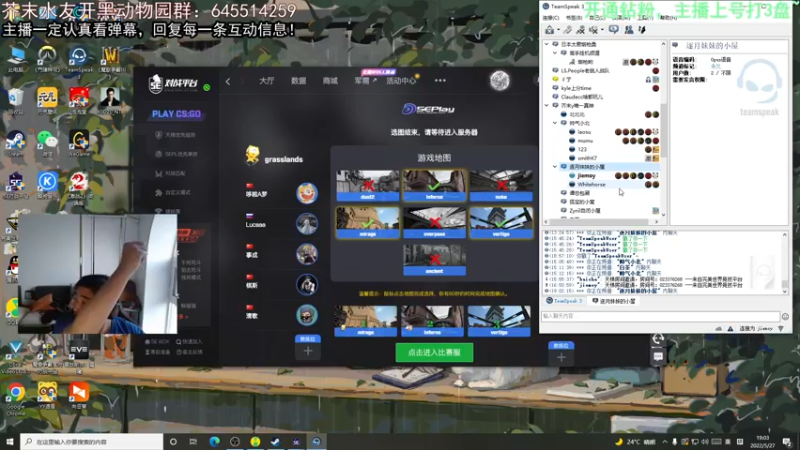Click Edge icon on the Windows taskbar

click(x=214, y=441)
